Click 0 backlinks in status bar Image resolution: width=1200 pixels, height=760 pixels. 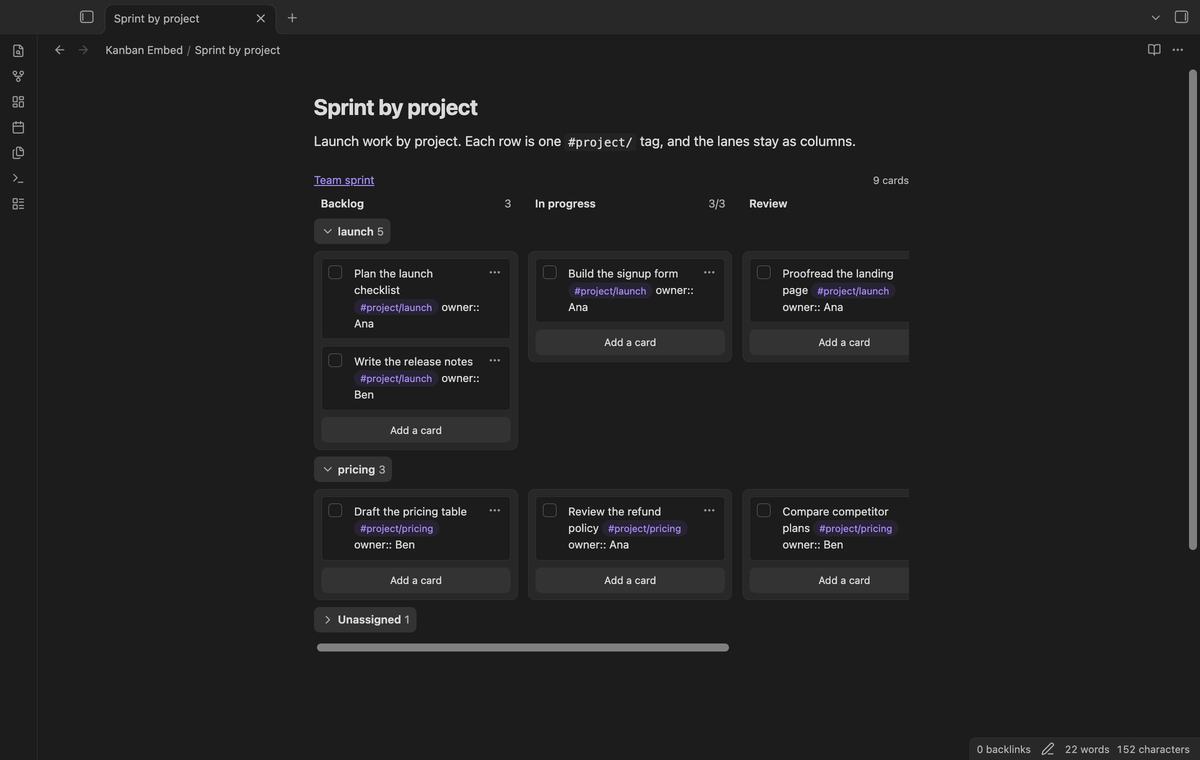coord(1003,749)
